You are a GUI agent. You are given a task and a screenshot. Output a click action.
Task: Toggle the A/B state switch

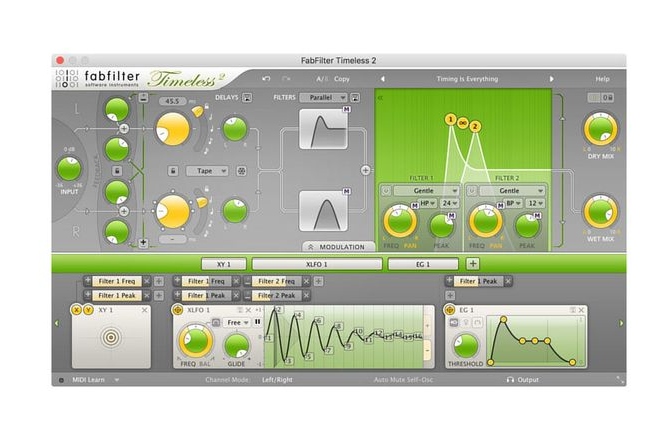click(322, 79)
